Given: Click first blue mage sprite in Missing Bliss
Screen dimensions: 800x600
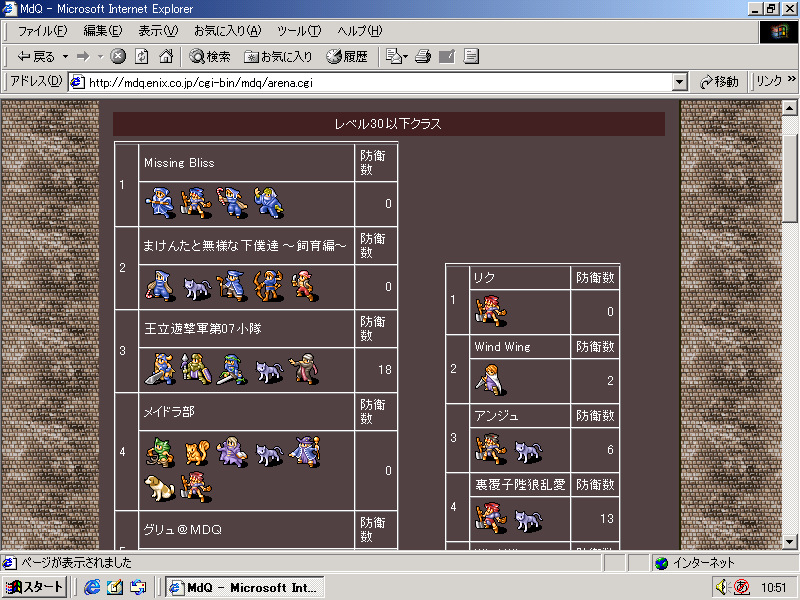Looking at the screenshot, I should (x=160, y=203).
